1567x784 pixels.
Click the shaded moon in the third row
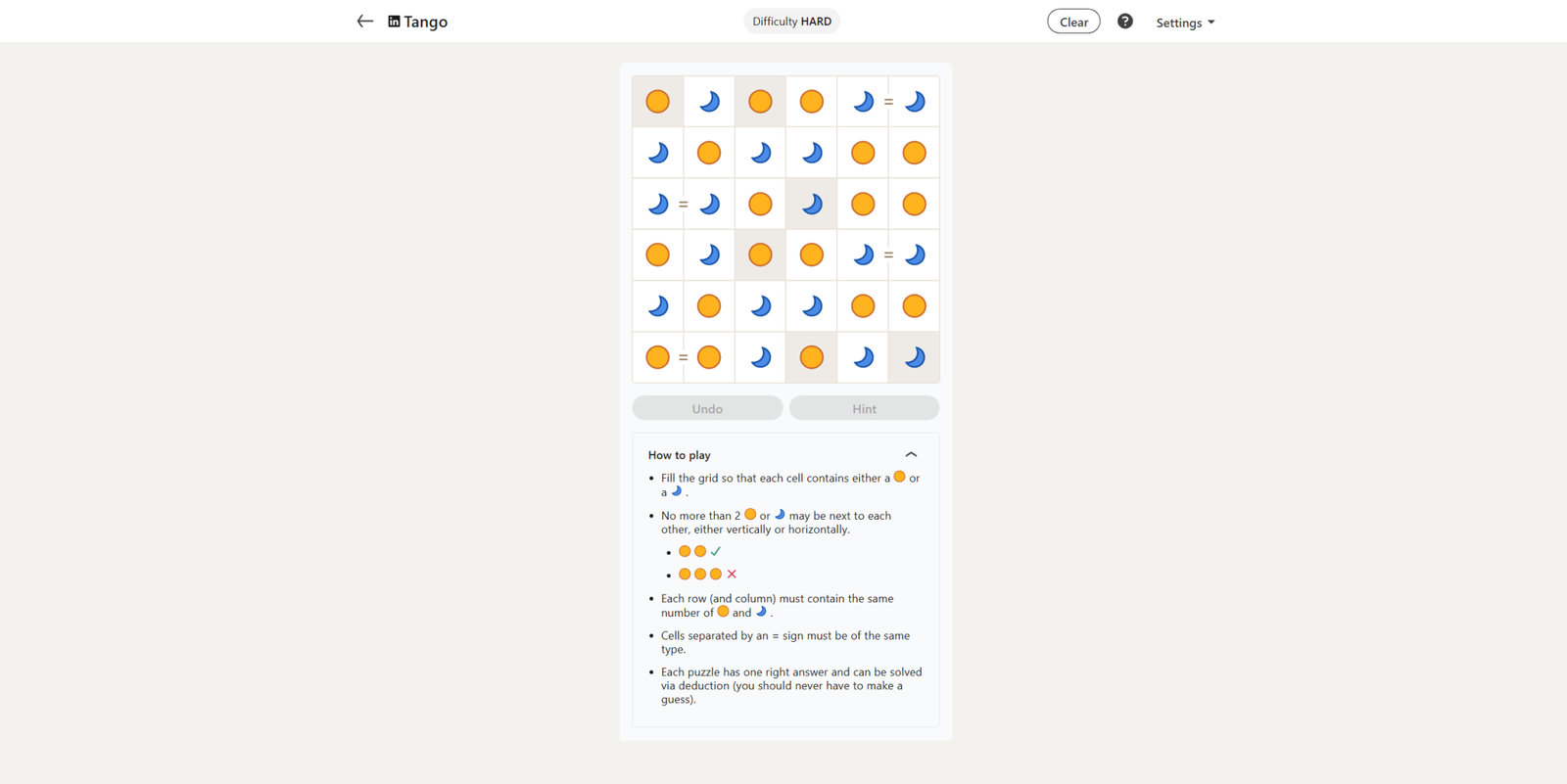point(811,204)
